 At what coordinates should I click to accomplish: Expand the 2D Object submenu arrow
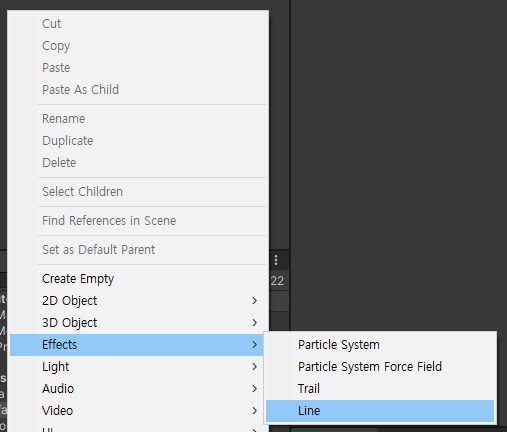(255, 301)
